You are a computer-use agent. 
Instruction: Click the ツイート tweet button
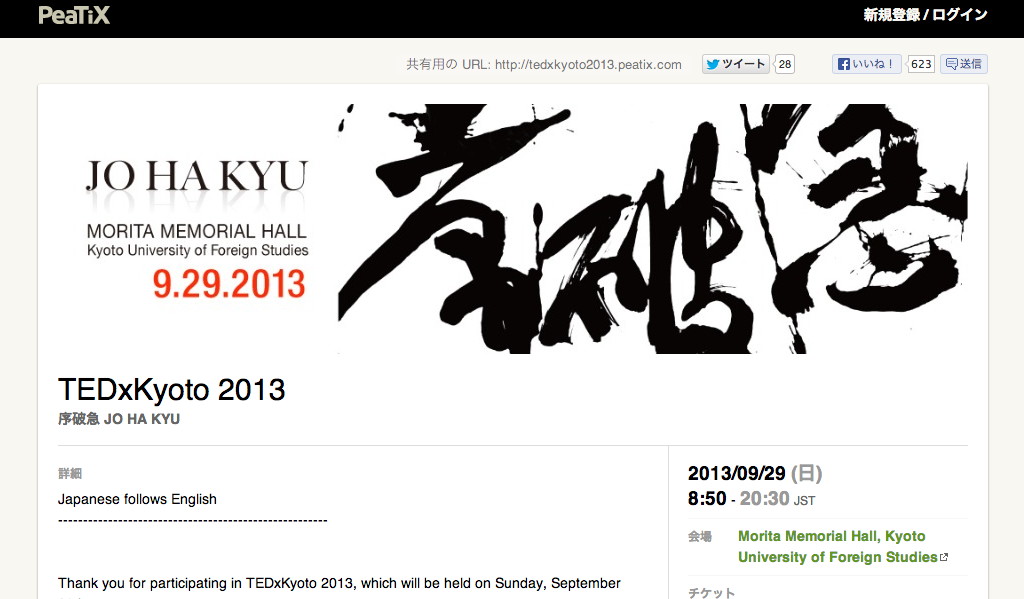point(735,64)
